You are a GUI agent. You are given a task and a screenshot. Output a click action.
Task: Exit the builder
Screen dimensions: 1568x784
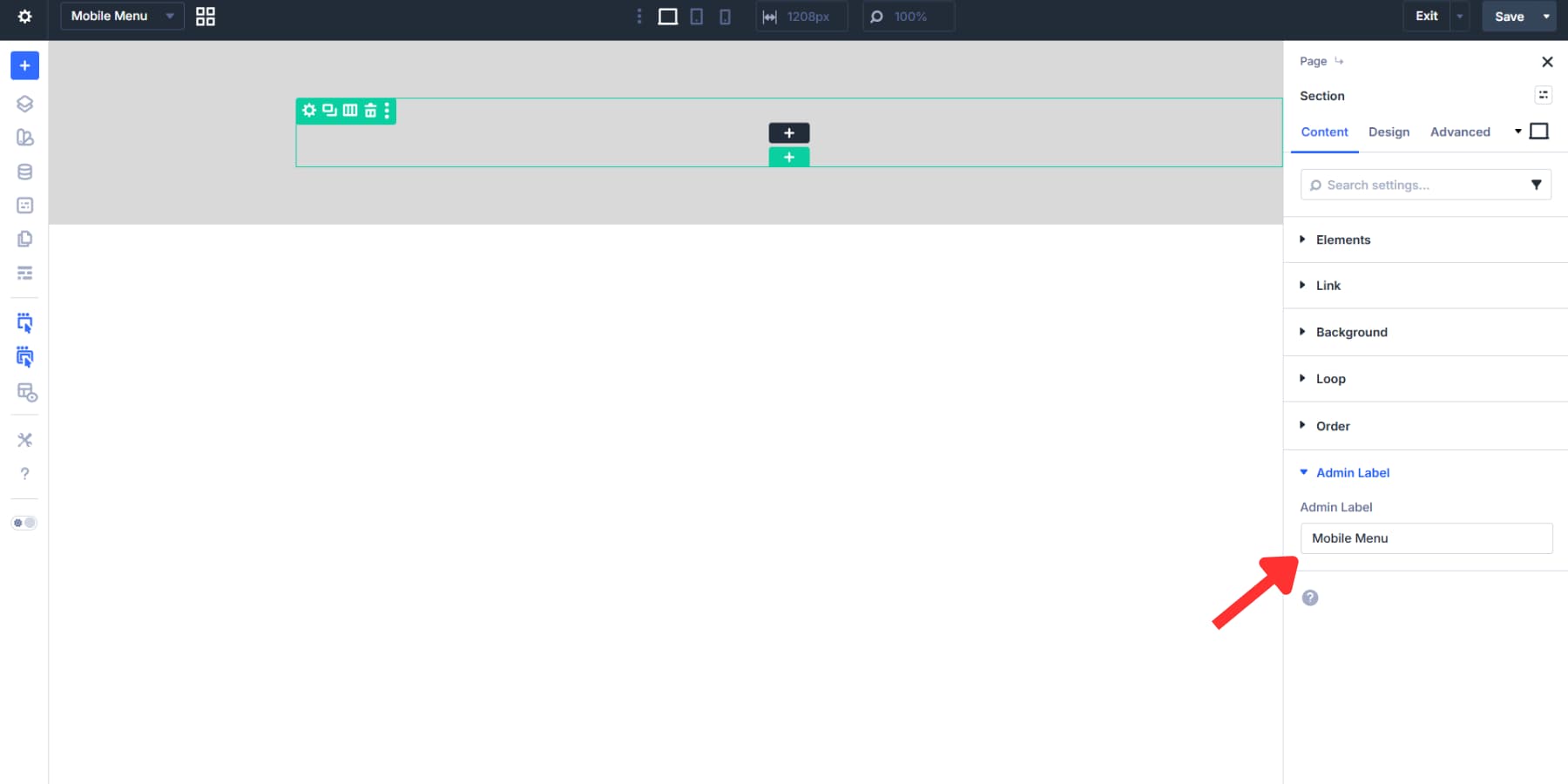pos(1426,15)
